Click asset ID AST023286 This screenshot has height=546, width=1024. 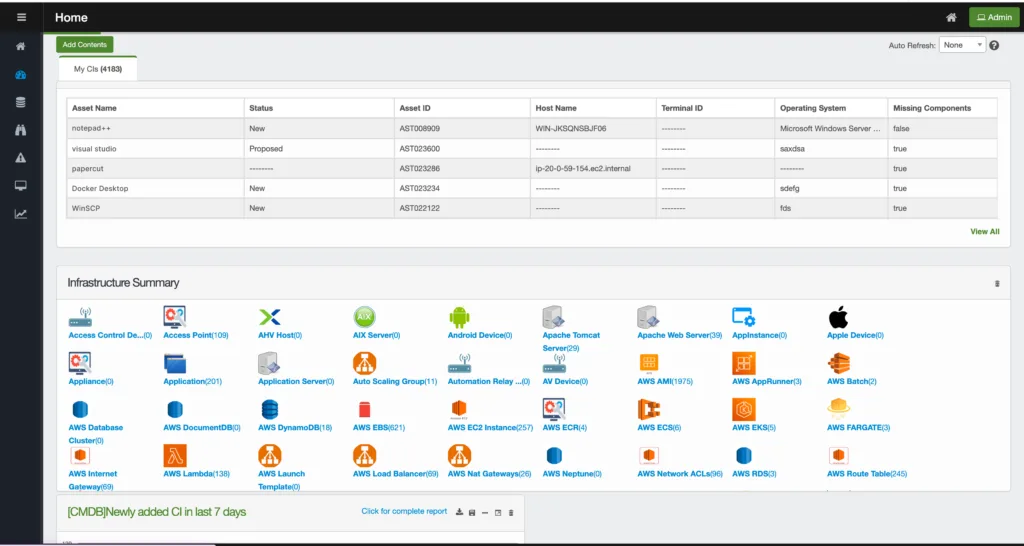[x=419, y=169]
